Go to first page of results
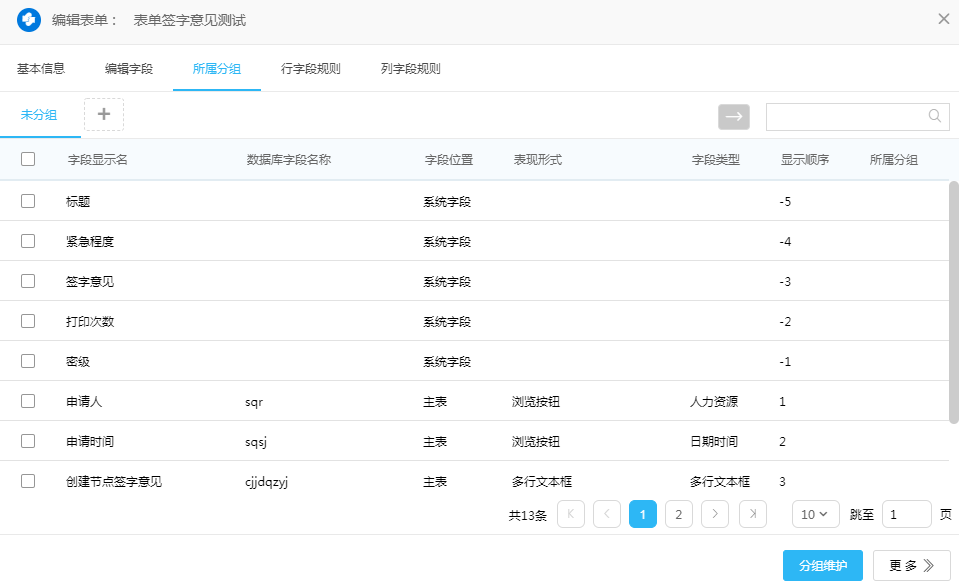Screen dimensions: 959x587 click(x=571, y=514)
